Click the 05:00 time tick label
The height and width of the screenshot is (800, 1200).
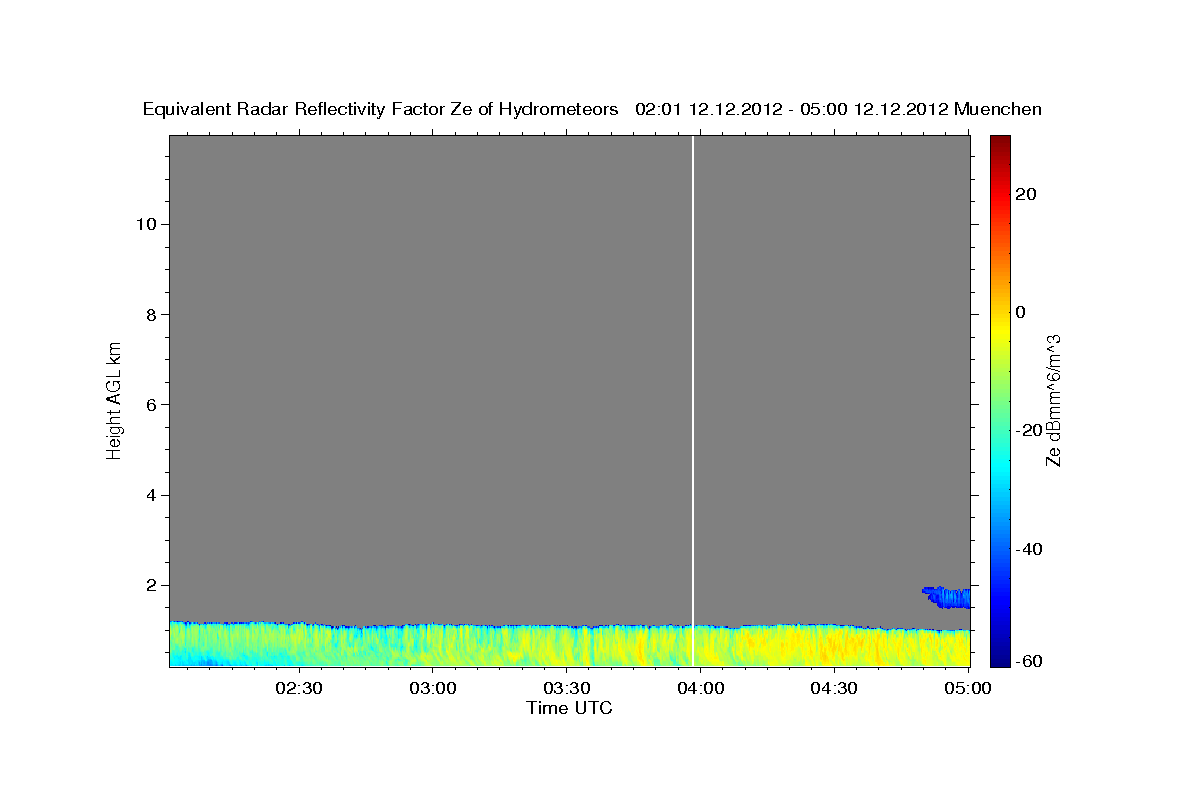point(968,688)
